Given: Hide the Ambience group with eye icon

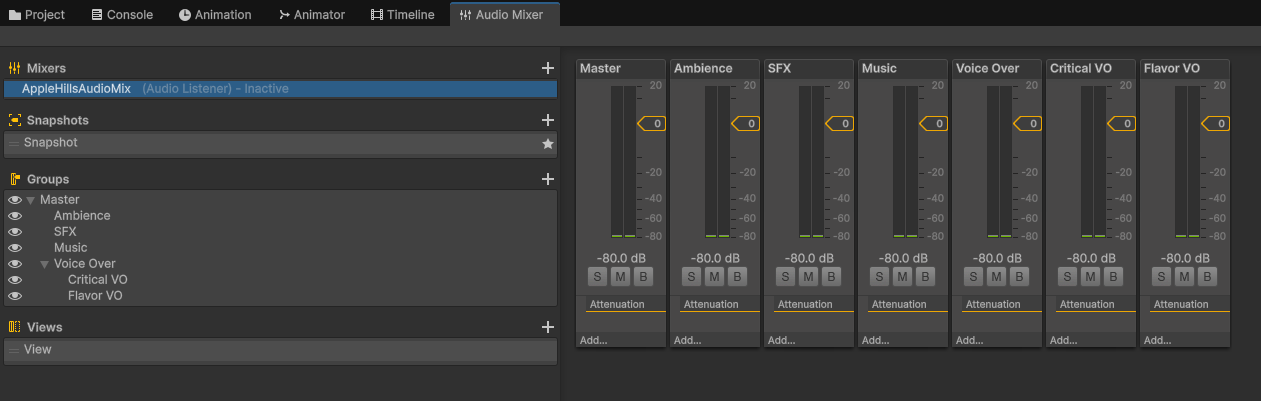Looking at the screenshot, I should [x=15, y=216].
